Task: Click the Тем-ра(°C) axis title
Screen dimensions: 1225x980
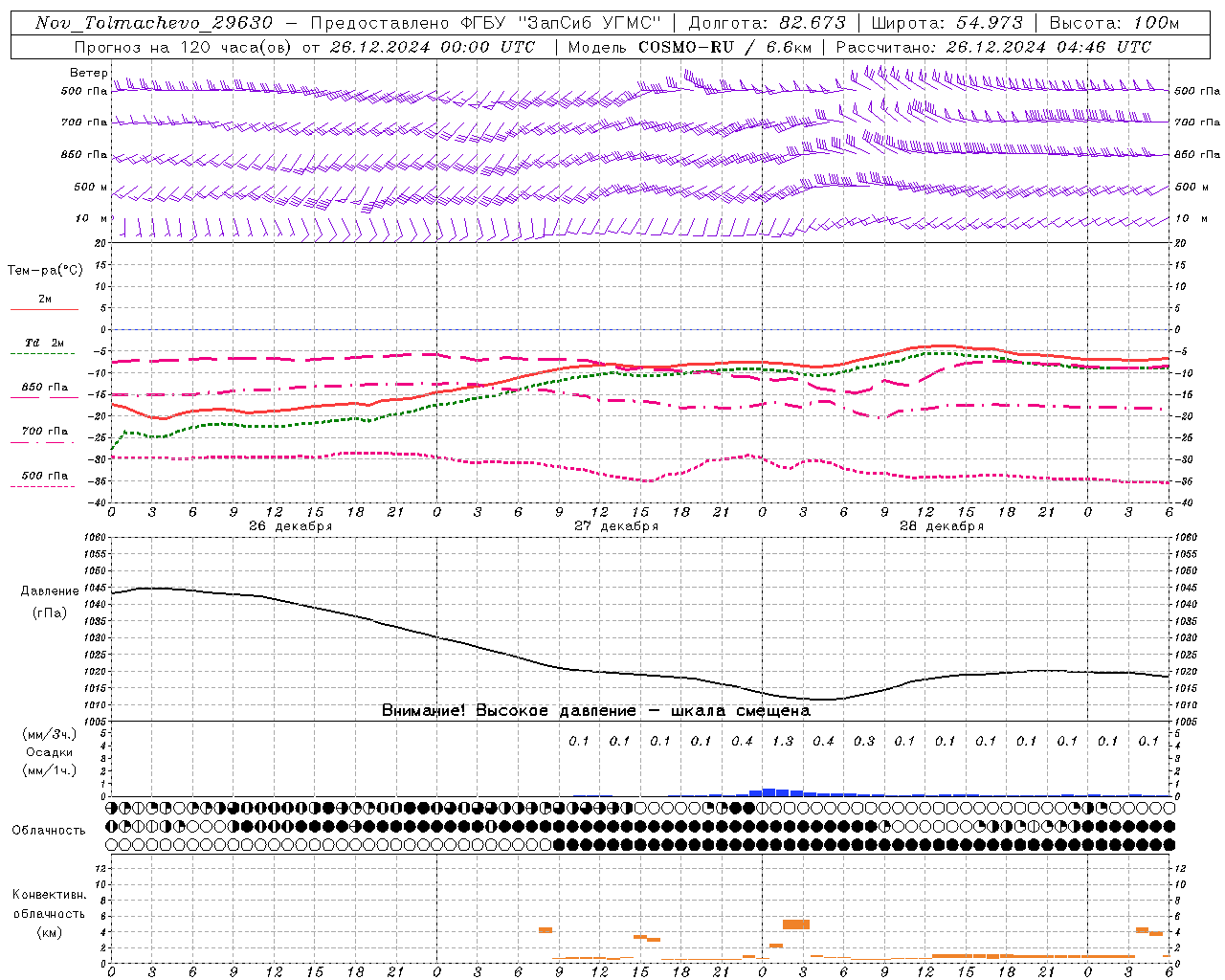Action: (45, 271)
